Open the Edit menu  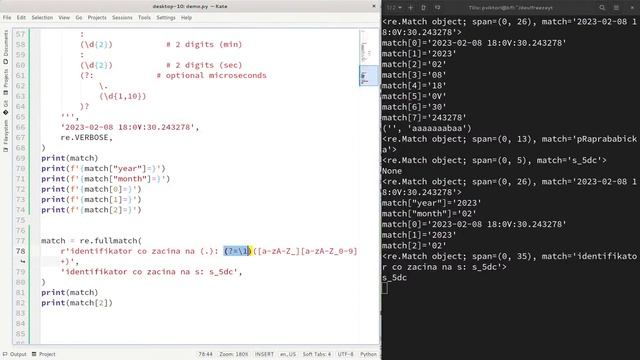21,18
